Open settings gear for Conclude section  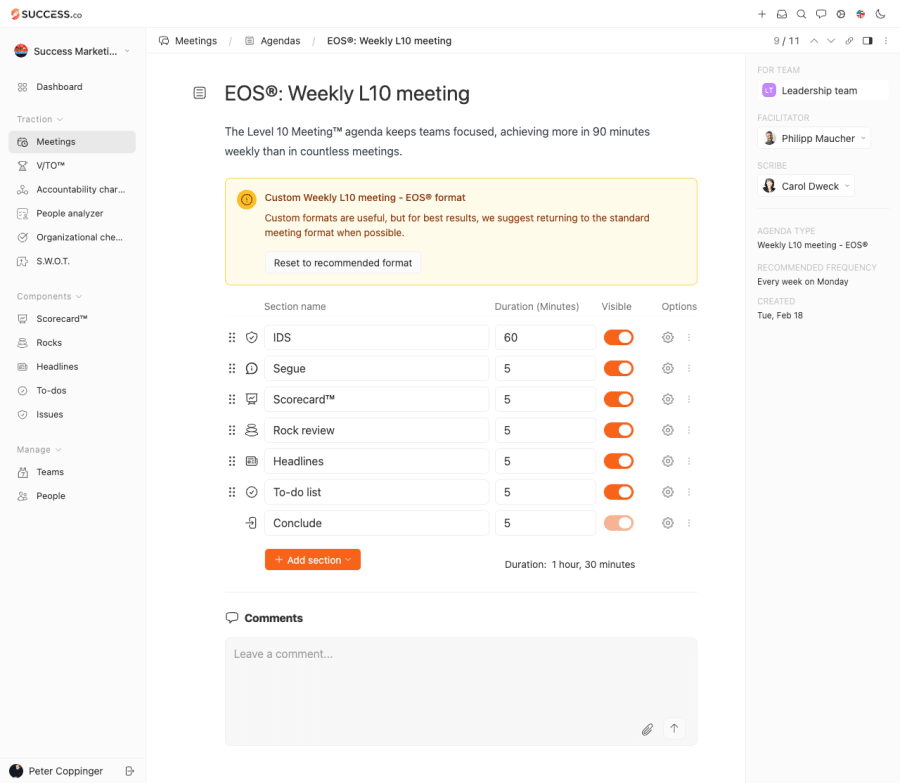(x=668, y=523)
